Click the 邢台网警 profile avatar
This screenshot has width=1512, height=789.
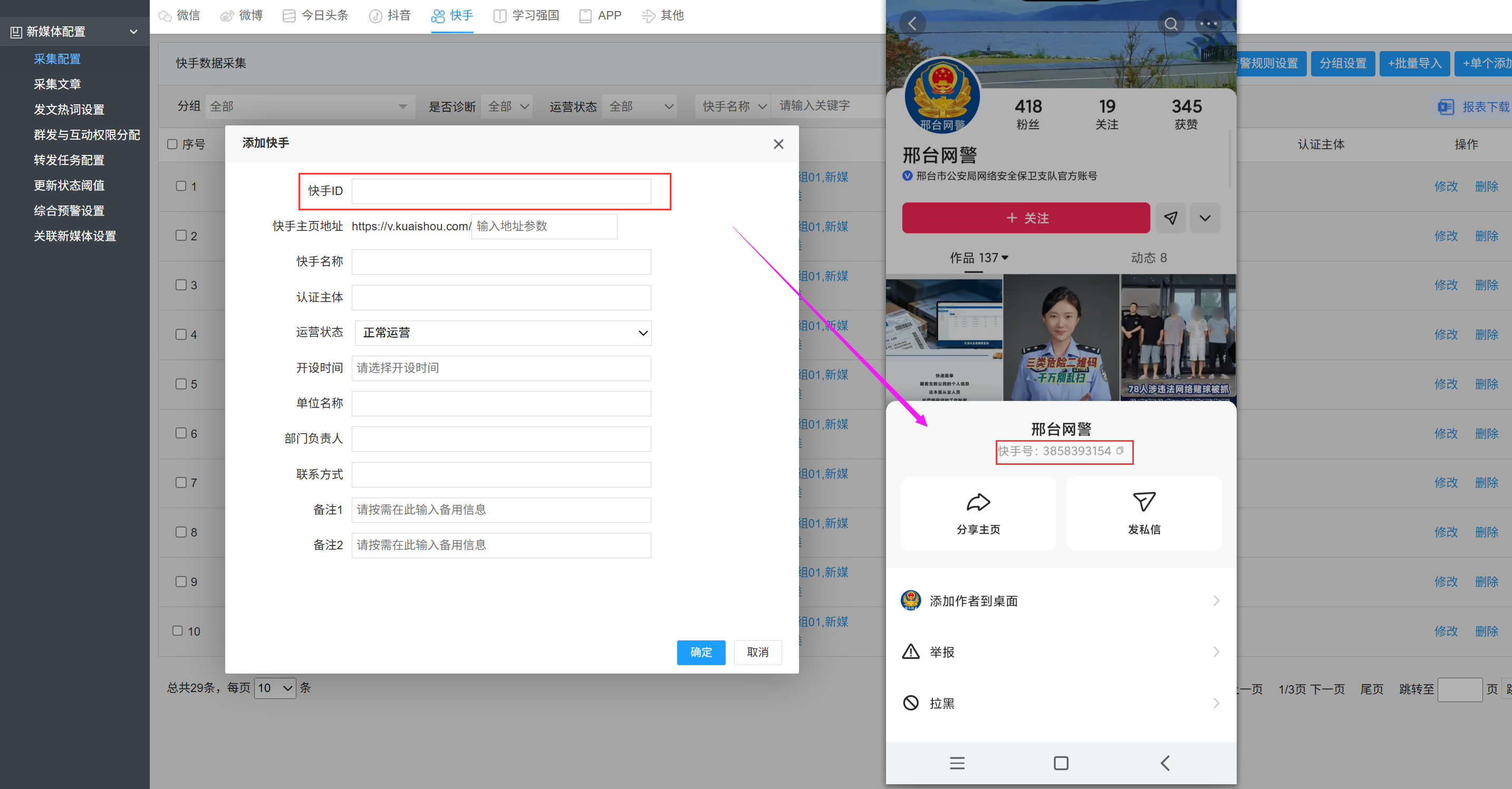click(x=942, y=95)
